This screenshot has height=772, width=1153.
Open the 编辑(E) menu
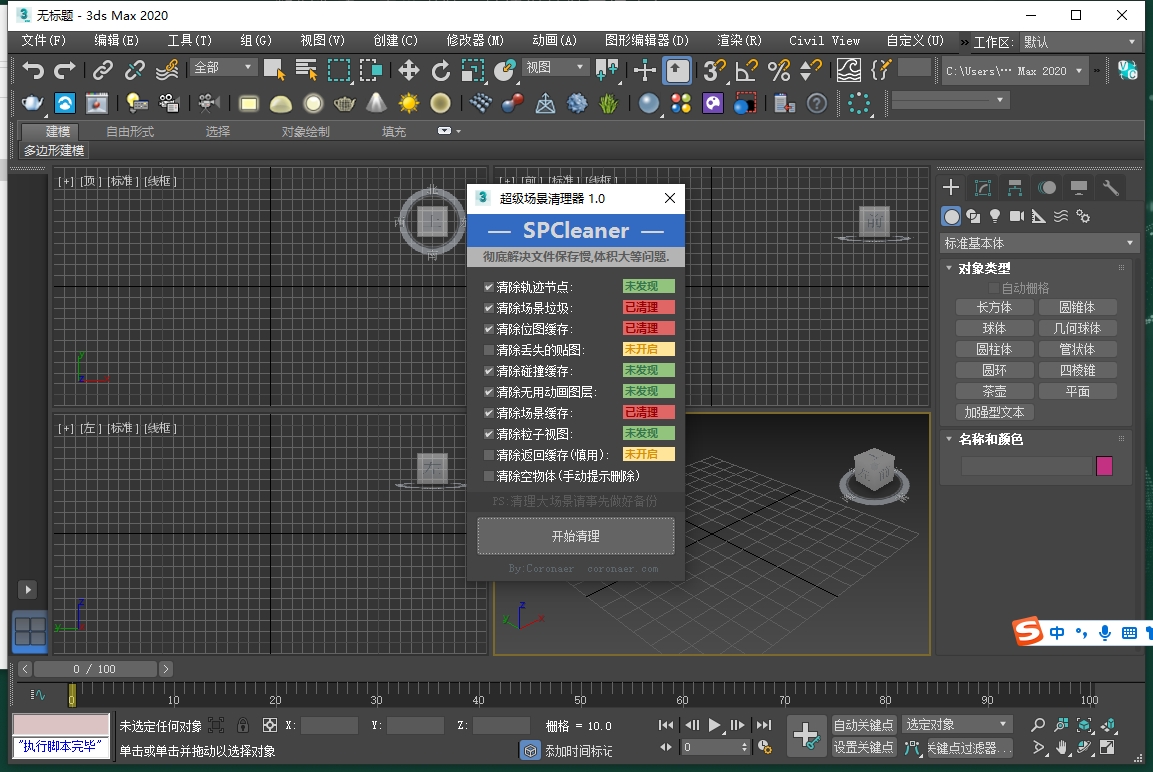coord(116,40)
